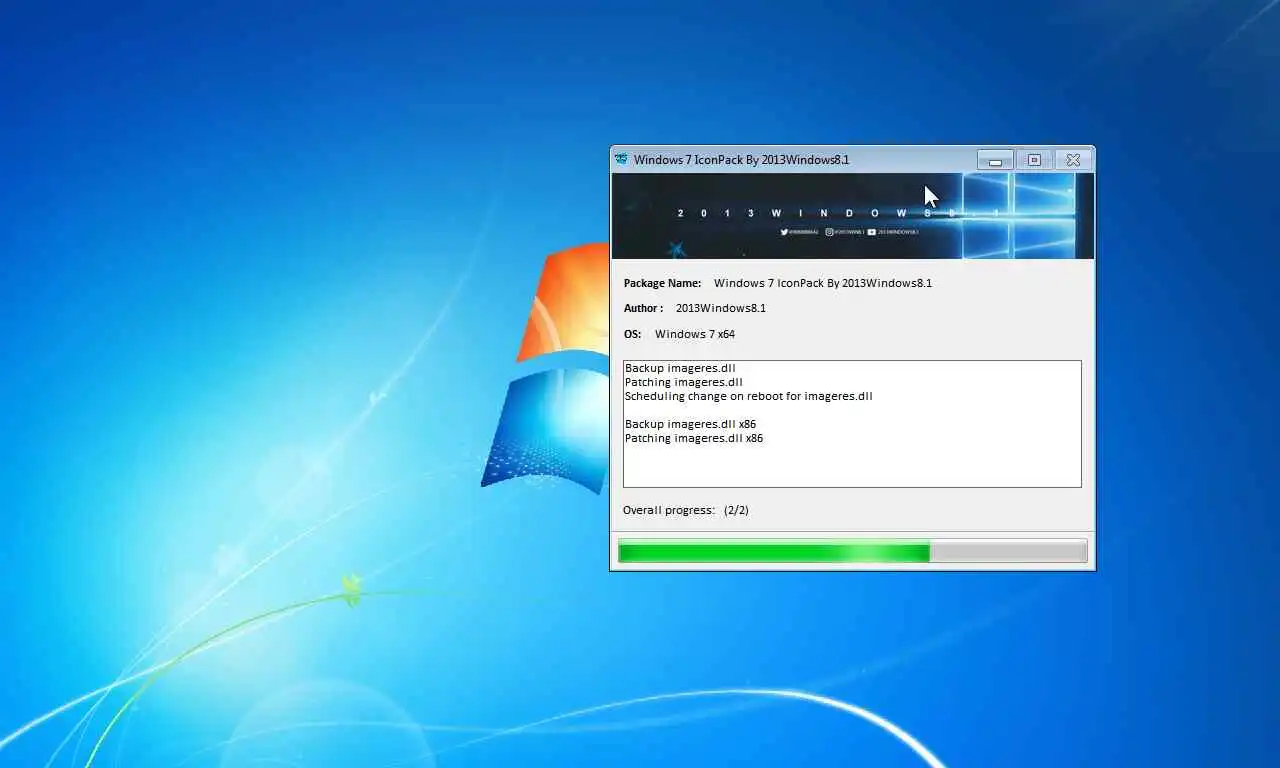Click the YouTube icon in the banner
The image size is (1280, 768).
pyautogui.click(x=872, y=232)
